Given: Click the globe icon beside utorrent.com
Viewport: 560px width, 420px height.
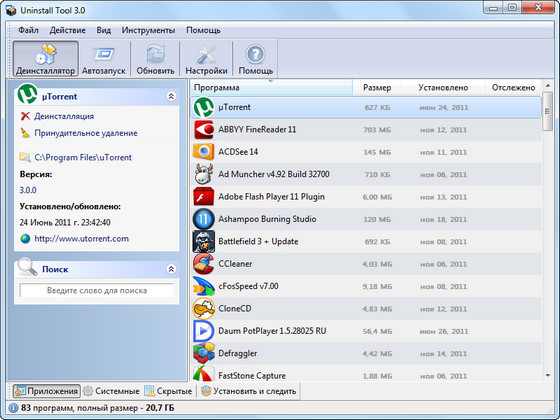Looking at the screenshot, I should (25, 239).
